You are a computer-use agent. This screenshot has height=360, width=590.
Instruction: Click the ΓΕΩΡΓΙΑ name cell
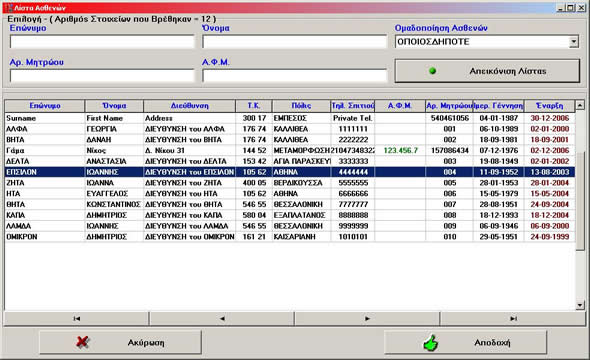[x=114, y=129]
